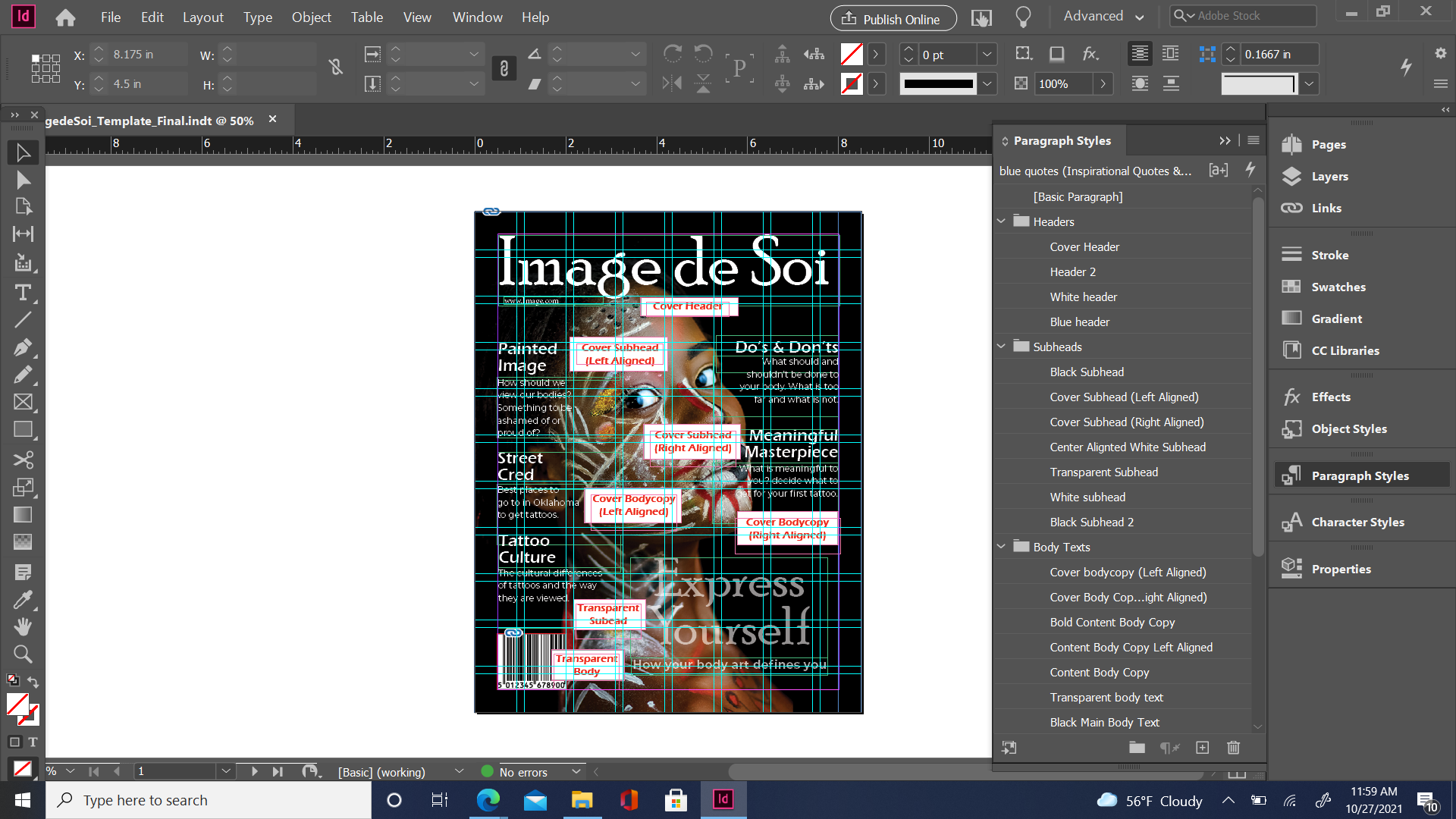Open the Object menu
Image resolution: width=1456 pixels, height=819 pixels.
click(311, 17)
